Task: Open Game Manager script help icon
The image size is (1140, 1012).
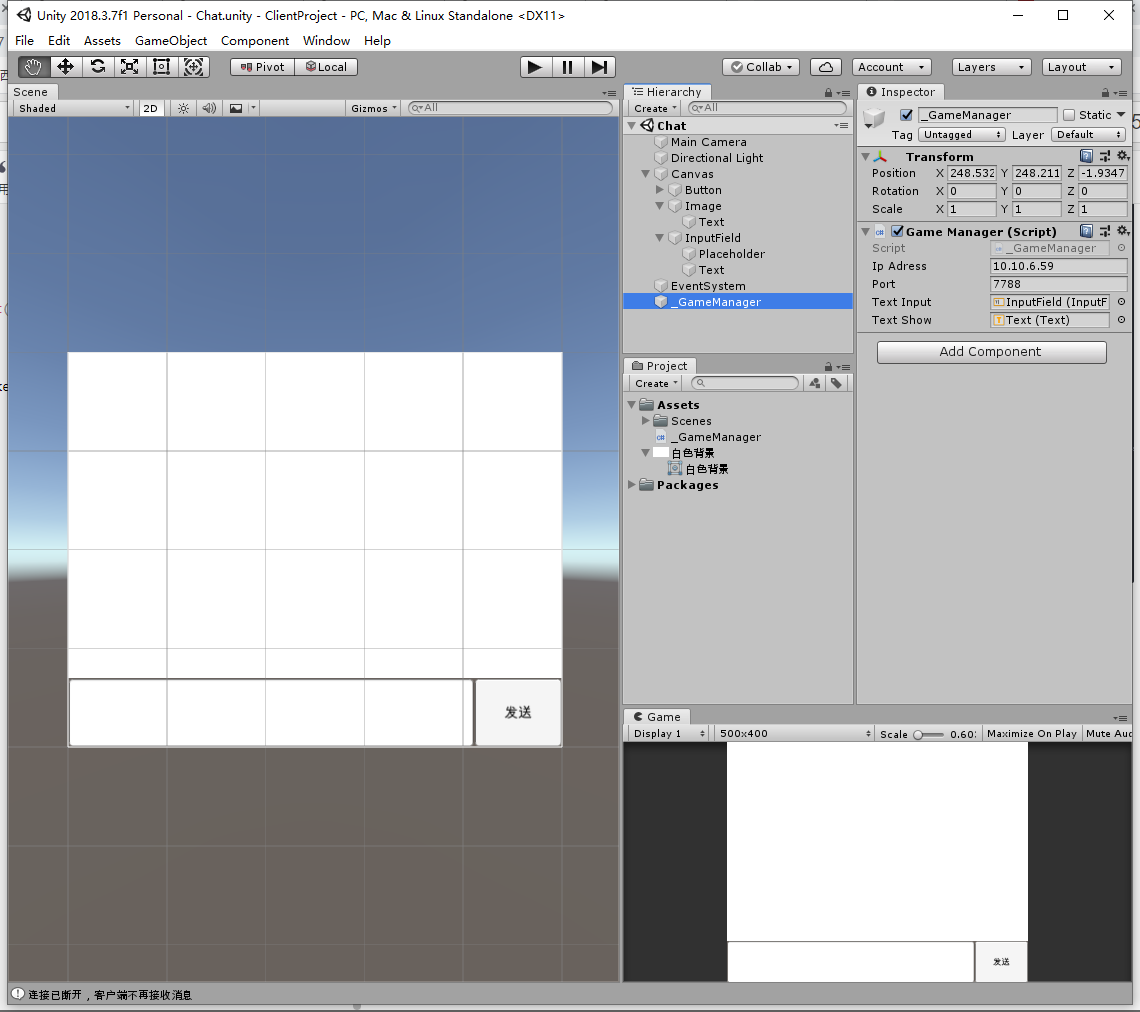Action: (x=1086, y=230)
